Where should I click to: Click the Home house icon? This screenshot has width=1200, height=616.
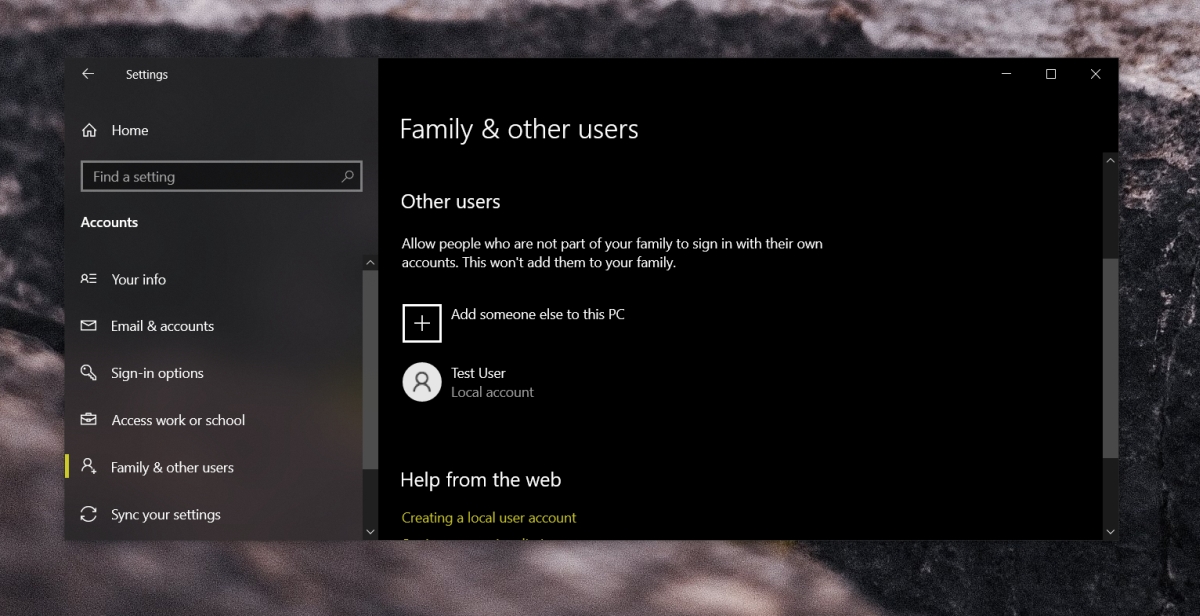coord(89,130)
